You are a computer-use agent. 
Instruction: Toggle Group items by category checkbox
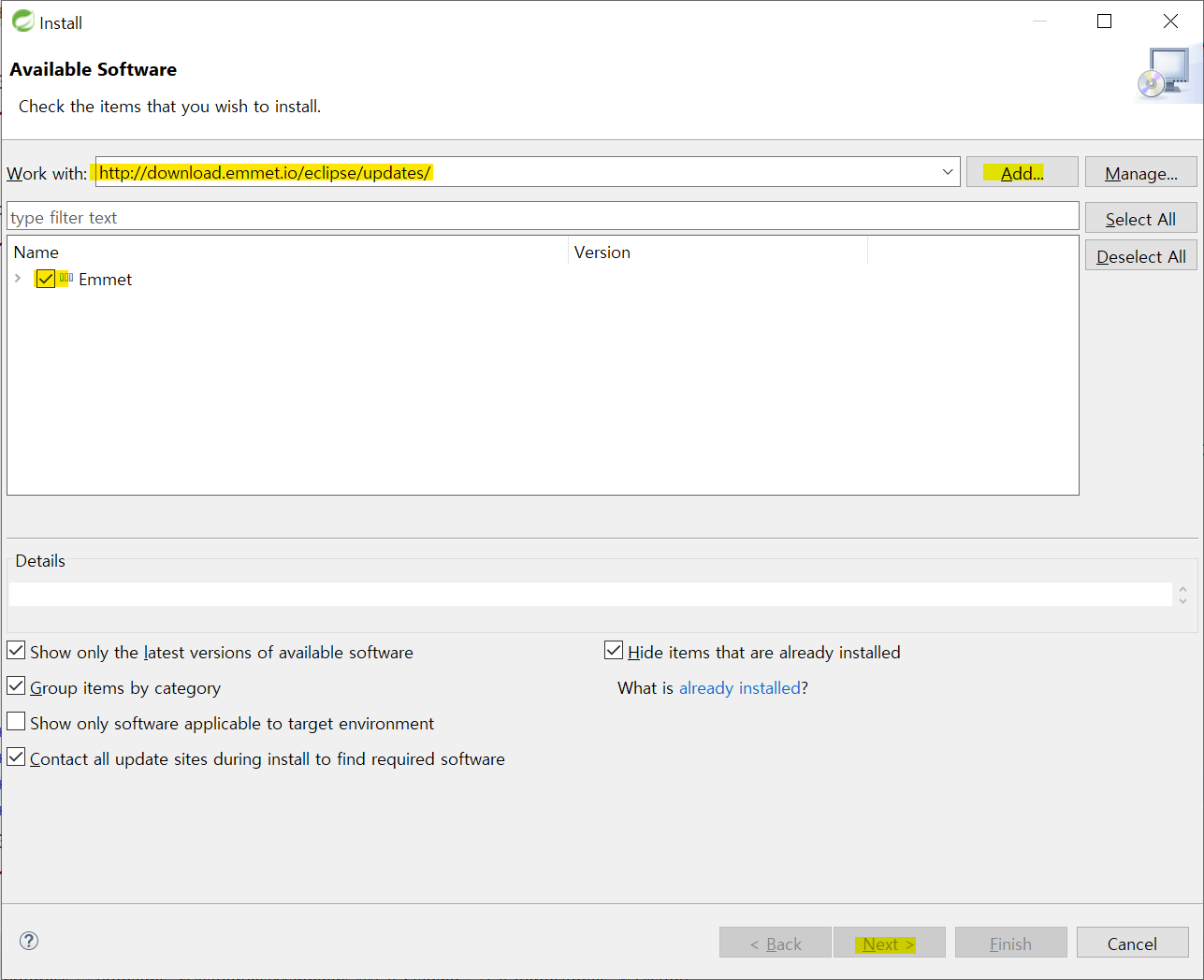click(16, 686)
